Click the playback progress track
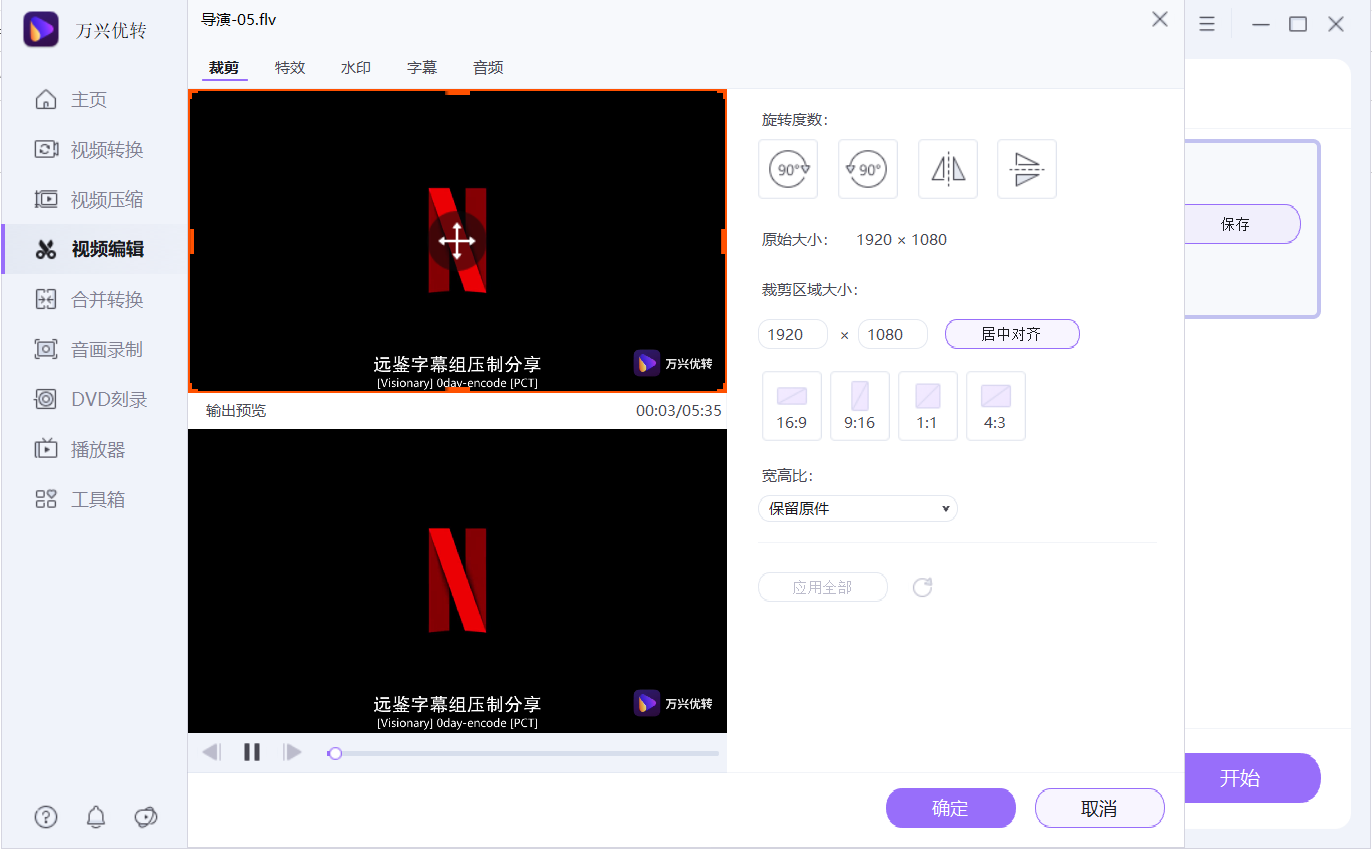1372x849 pixels. [x=523, y=753]
